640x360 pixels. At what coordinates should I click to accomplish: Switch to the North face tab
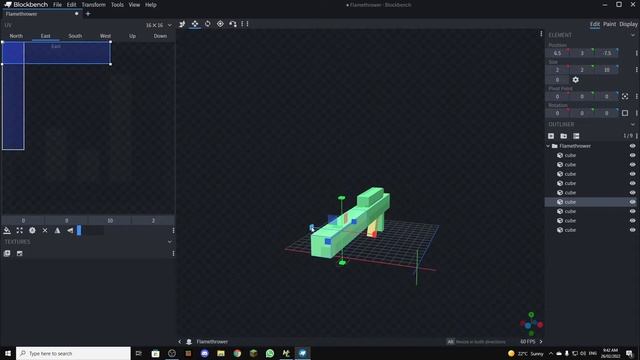point(16,36)
